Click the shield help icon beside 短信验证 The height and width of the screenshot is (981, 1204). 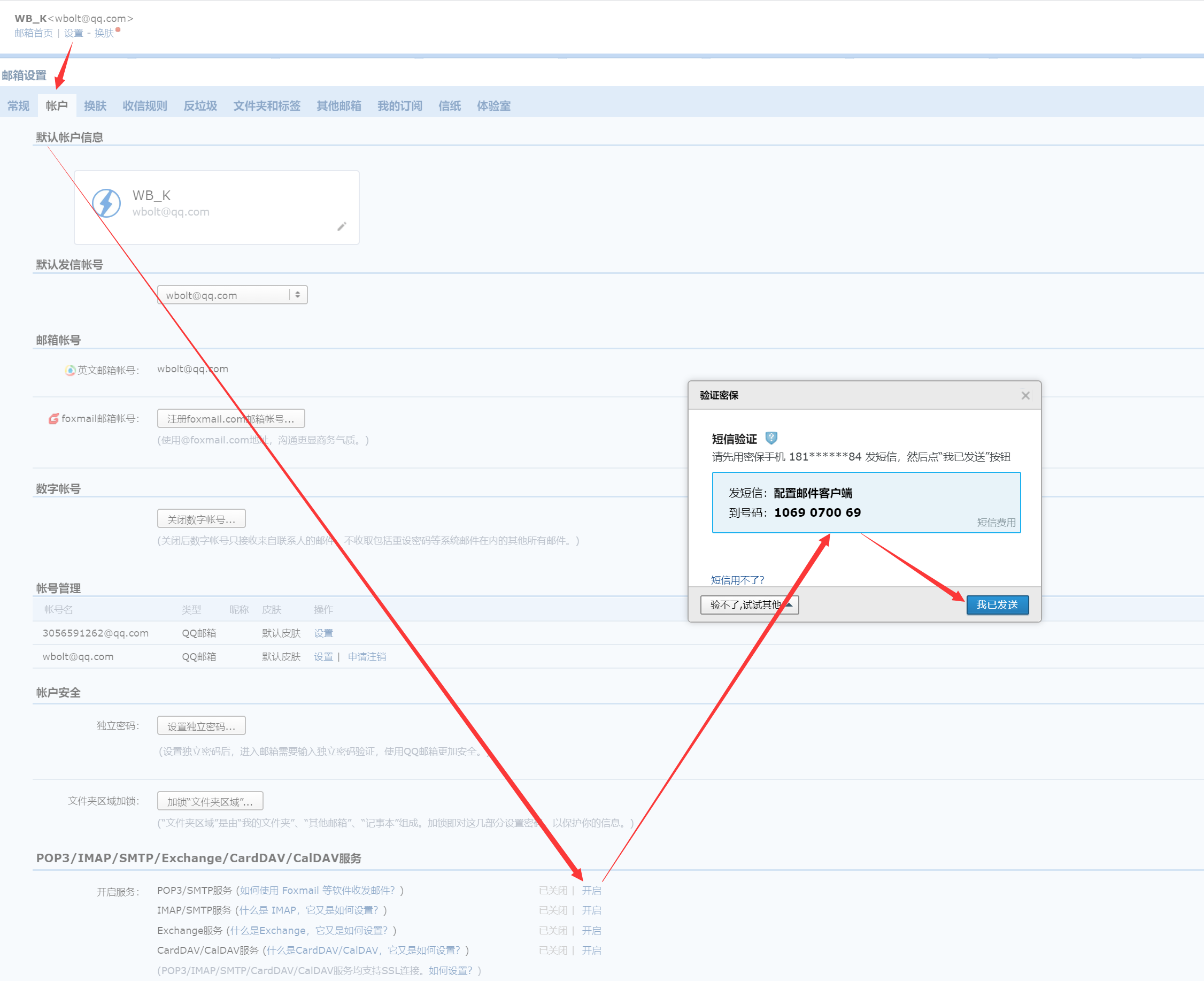tap(771, 438)
